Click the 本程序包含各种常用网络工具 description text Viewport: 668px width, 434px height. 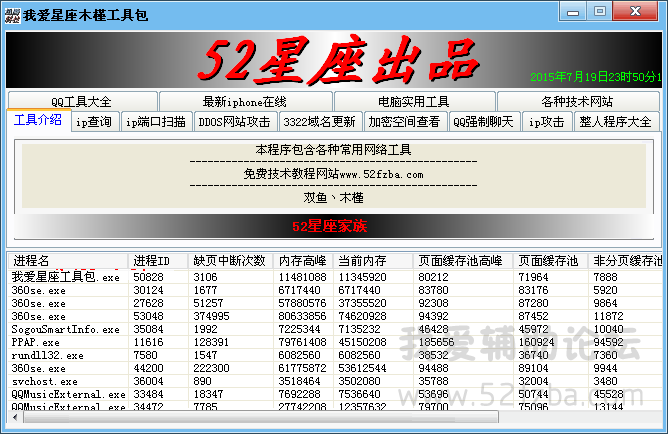(334, 150)
